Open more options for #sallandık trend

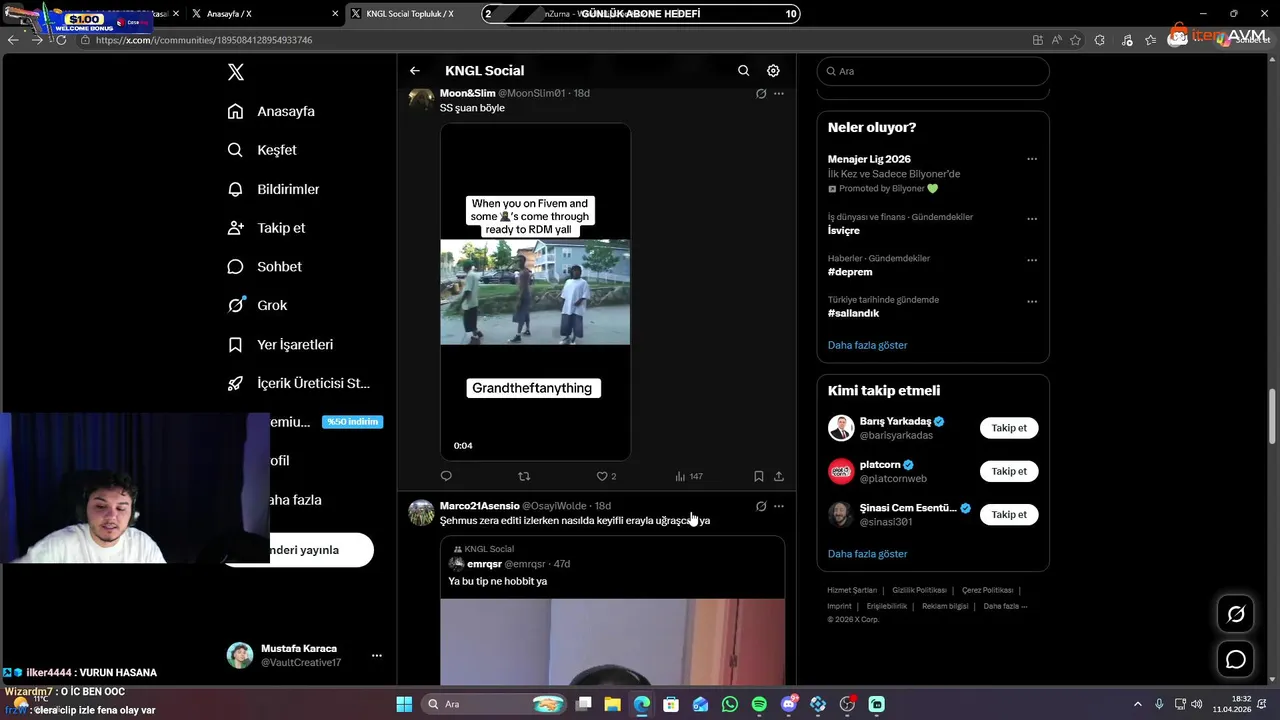(x=1032, y=301)
